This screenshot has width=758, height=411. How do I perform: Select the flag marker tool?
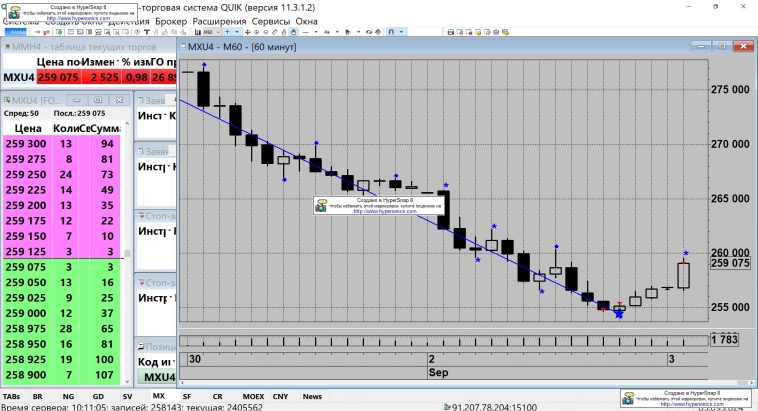point(348,32)
